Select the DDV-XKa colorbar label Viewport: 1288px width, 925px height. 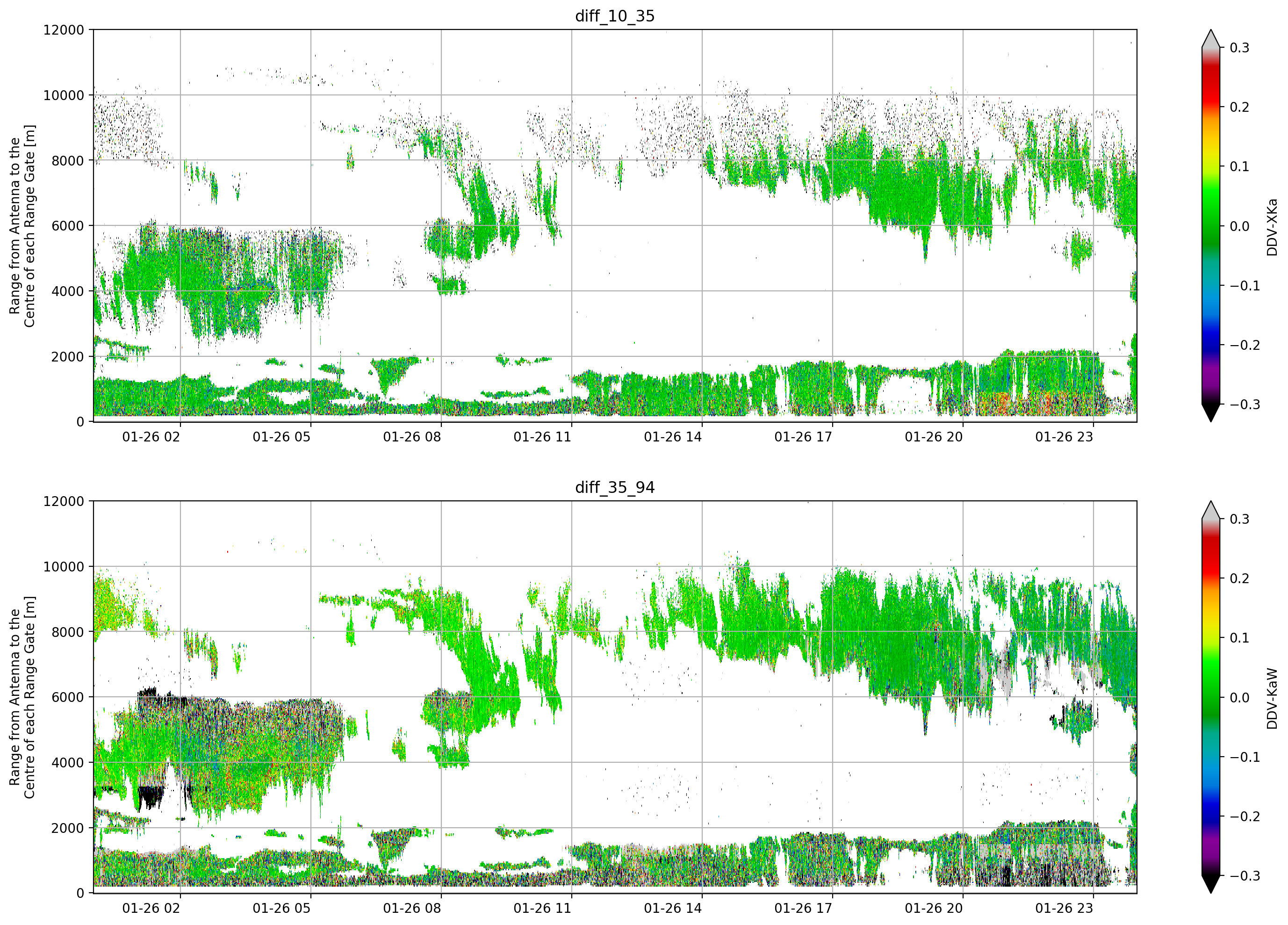(1272, 227)
